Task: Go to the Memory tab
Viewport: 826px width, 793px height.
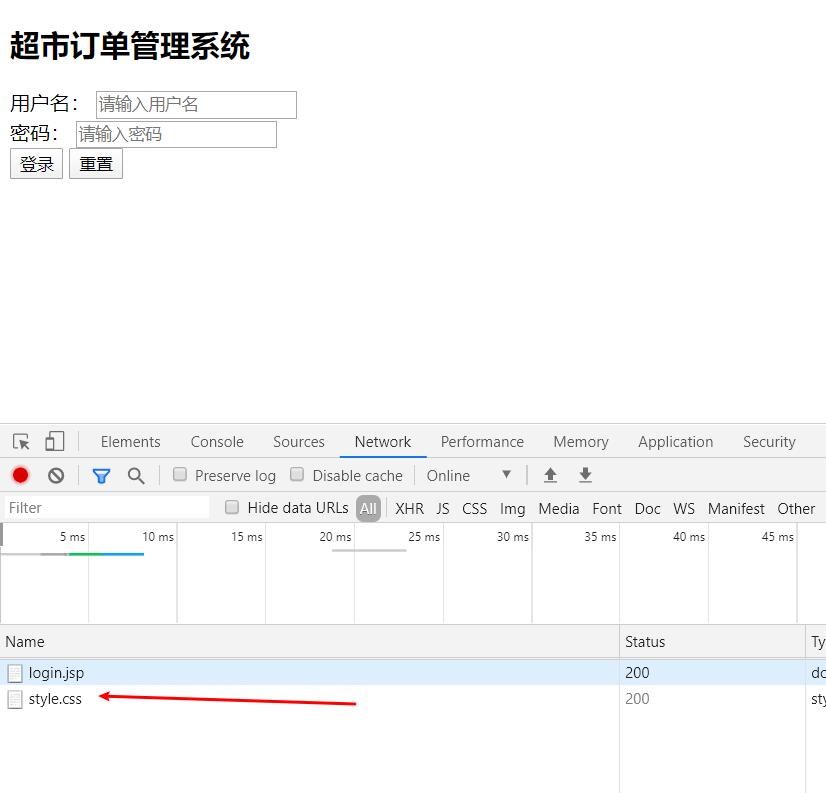Action: coord(581,442)
